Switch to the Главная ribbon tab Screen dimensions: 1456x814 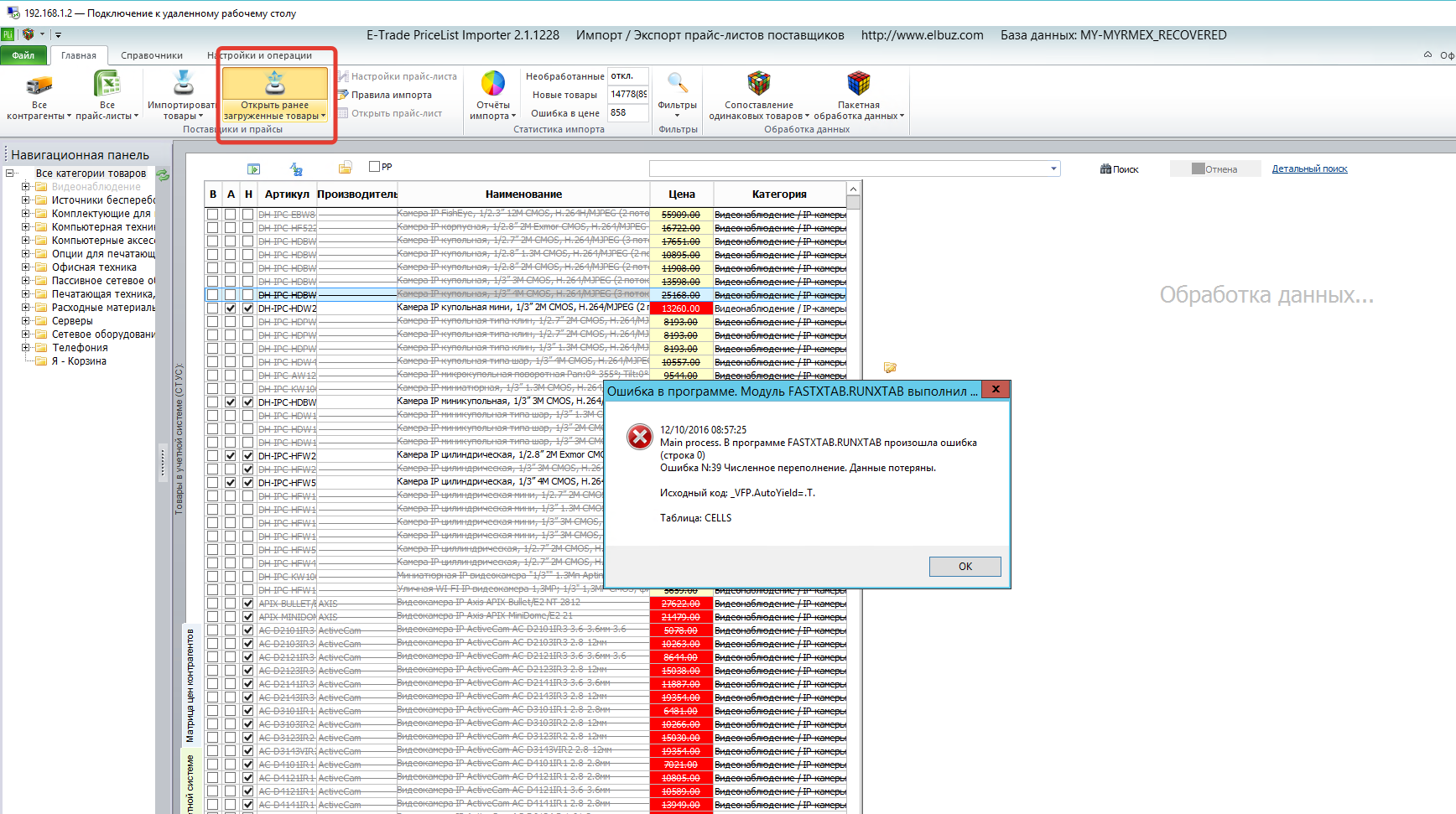pos(79,55)
